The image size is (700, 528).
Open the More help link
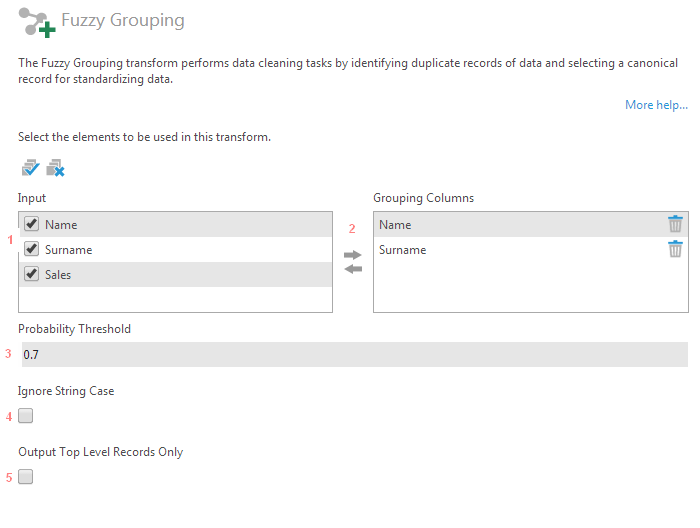coord(656,105)
